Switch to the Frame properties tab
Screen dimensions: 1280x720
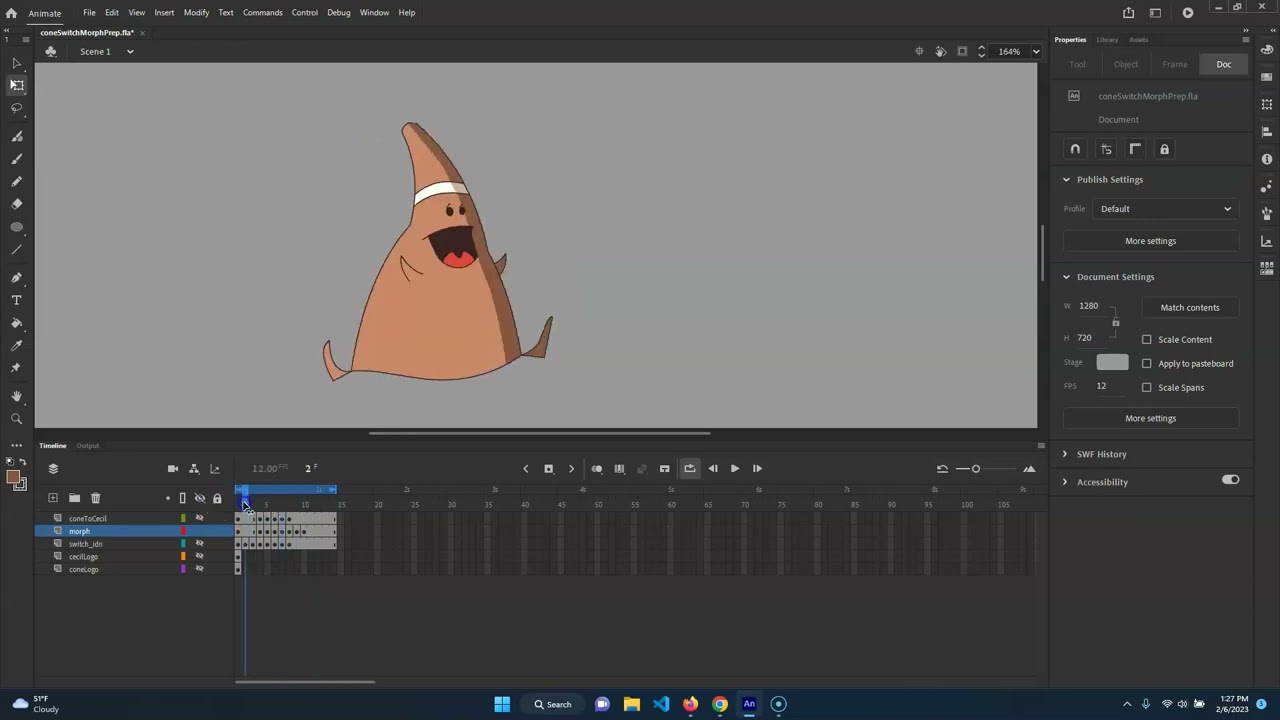tap(1175, 64)
